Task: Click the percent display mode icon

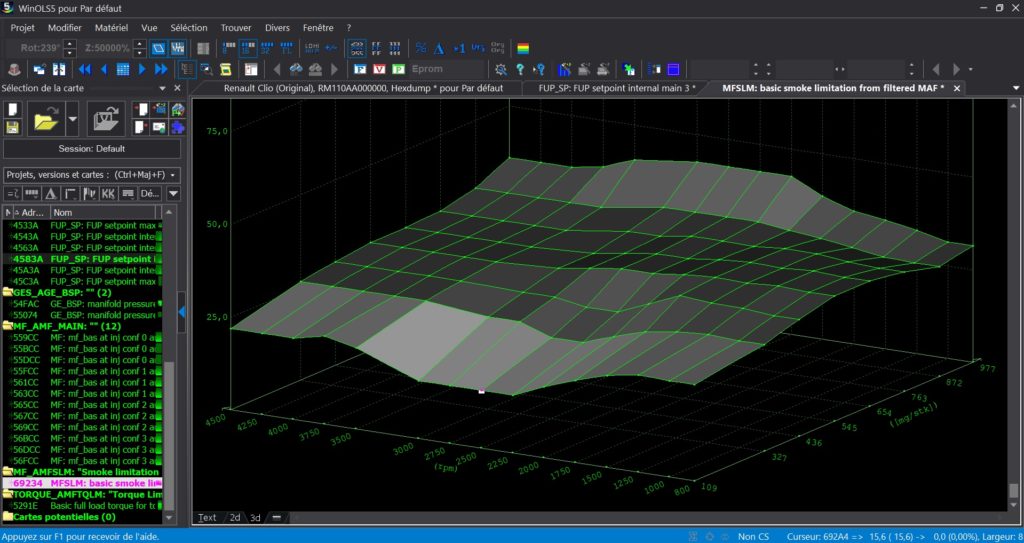Action: [421, 48]
